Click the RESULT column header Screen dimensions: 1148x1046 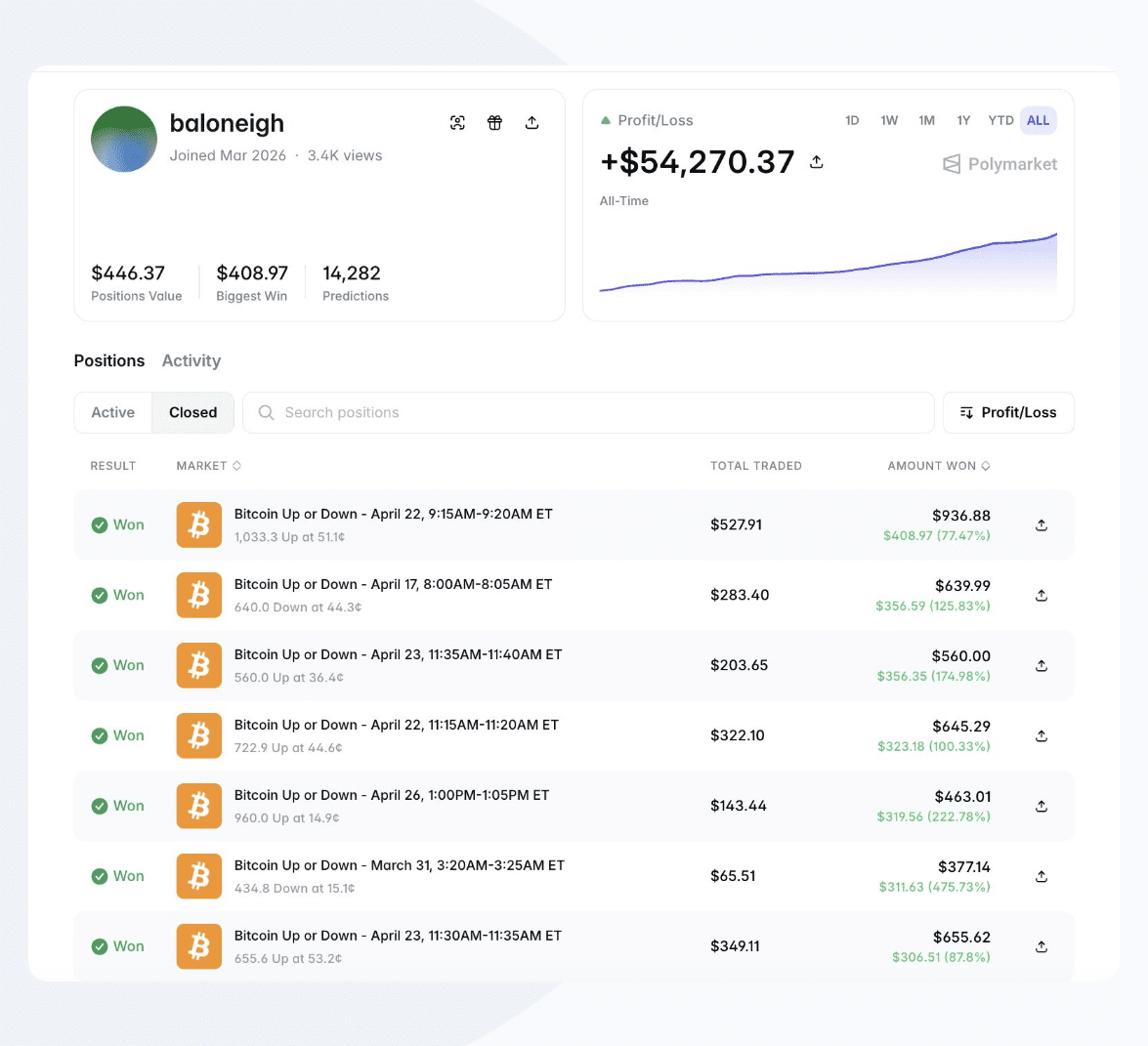pyautogui.click(x=112, y=466)
